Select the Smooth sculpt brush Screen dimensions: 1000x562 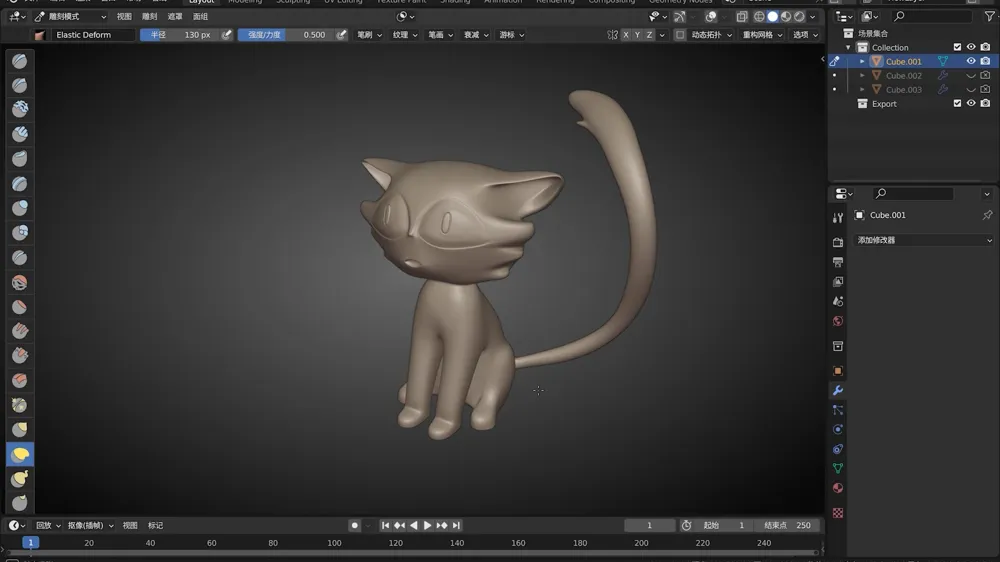20,282
